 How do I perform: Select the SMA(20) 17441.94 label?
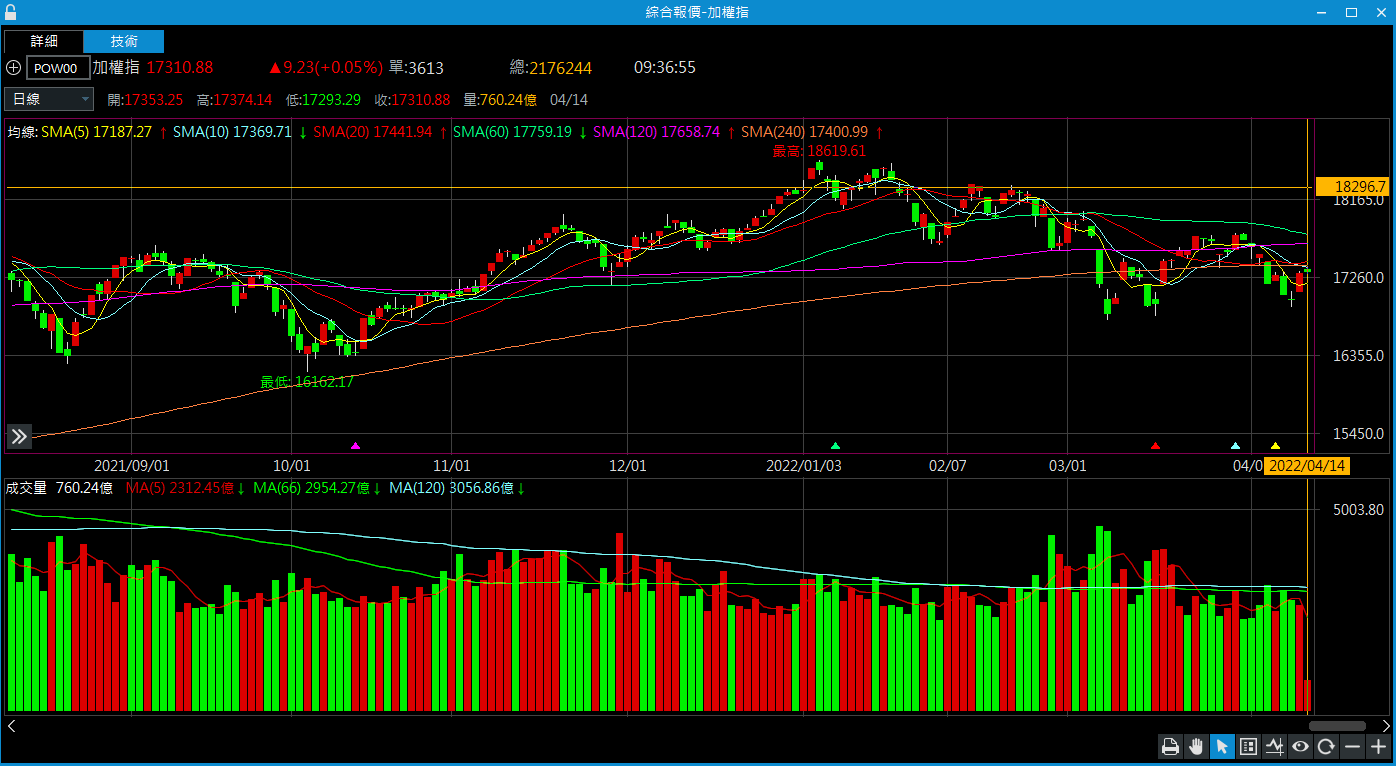pos(373,132)
